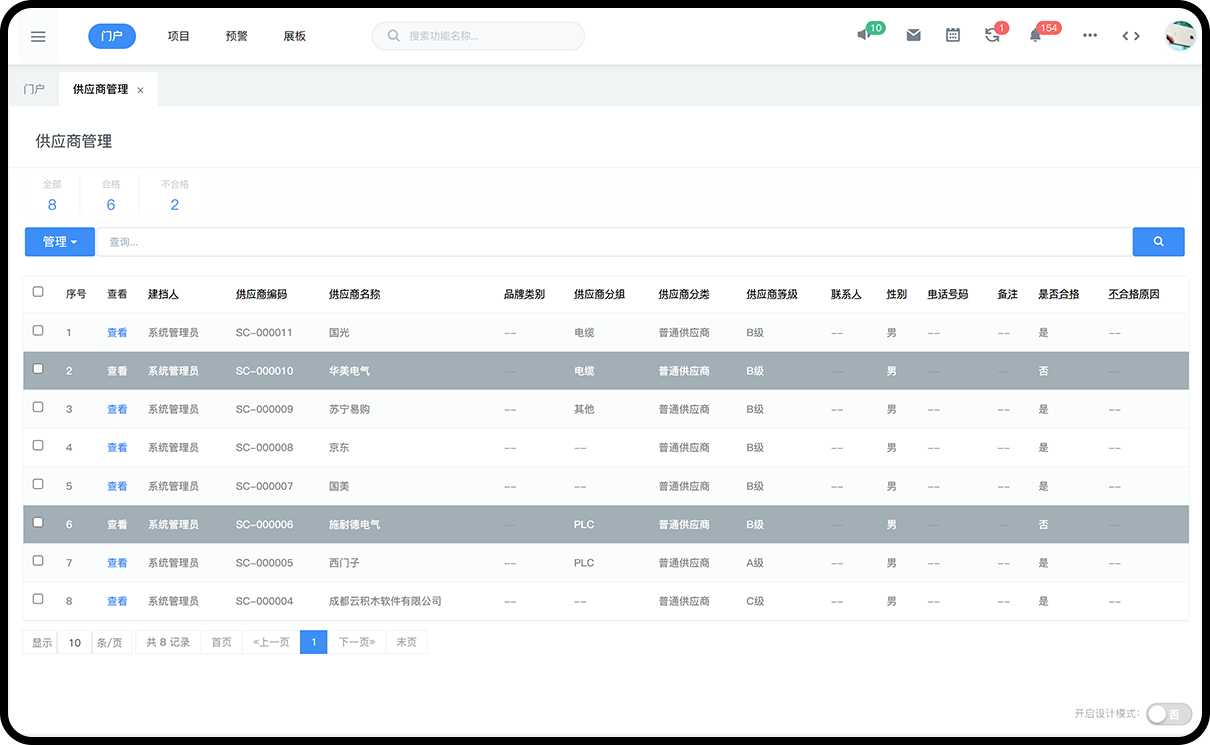Click 查看 link for 苏宁易购
The image size is (1210, 745).
(x=117, y=409)
